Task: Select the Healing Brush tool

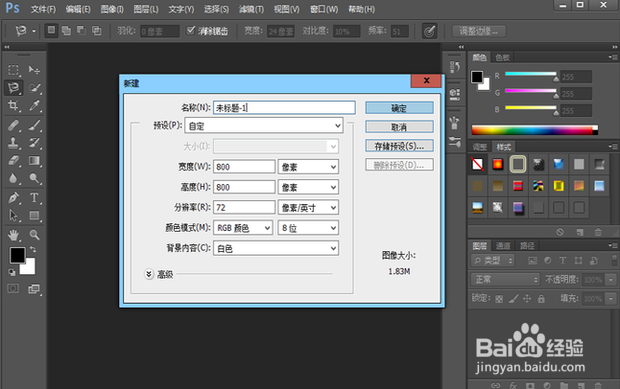Action: click(13, 125)
